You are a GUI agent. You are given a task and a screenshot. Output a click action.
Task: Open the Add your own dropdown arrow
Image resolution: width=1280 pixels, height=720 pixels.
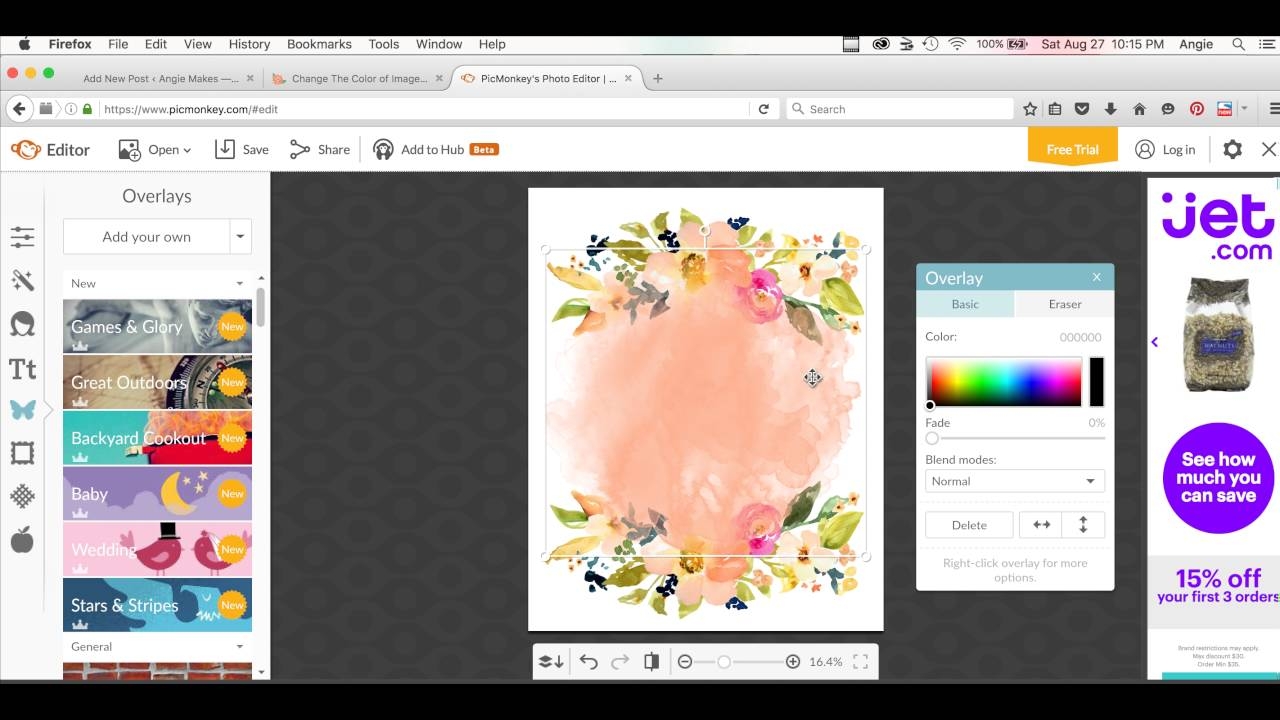[x=240, y=237]
